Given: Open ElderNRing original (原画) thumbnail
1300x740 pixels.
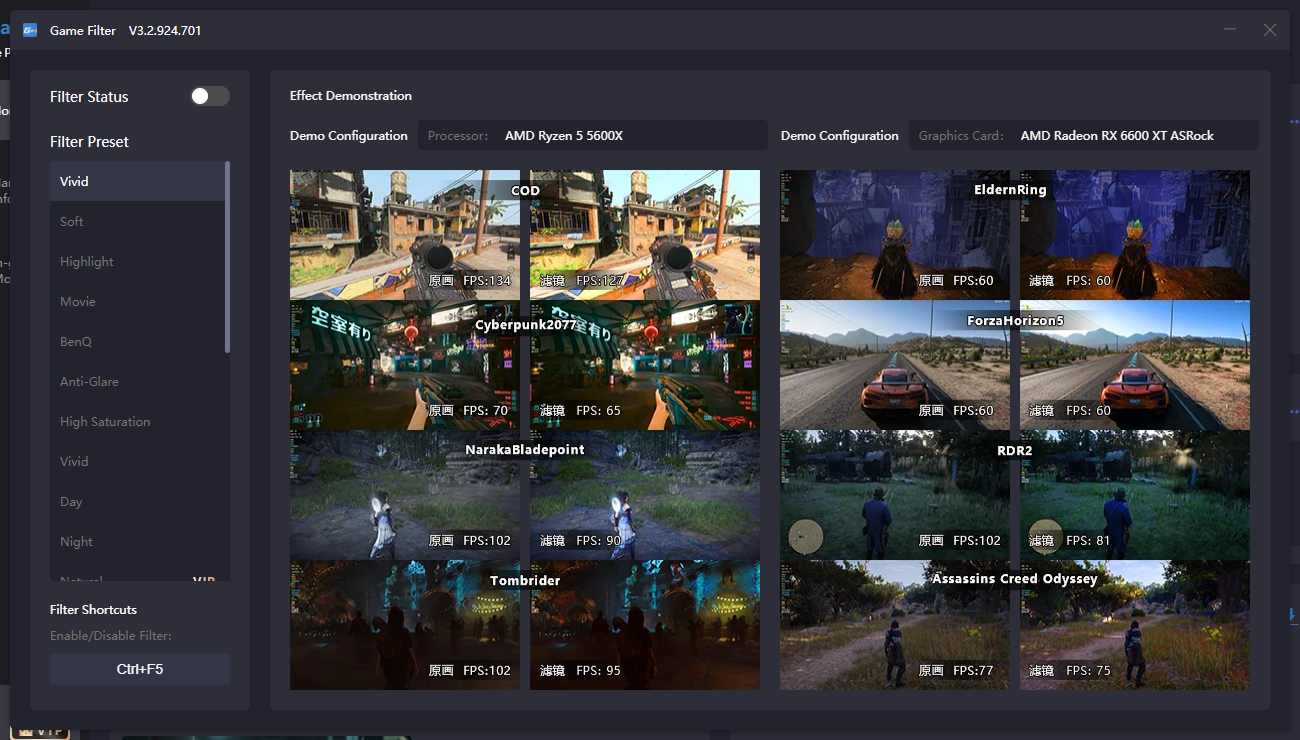Looking at the screenshot, I should point(895,235).
